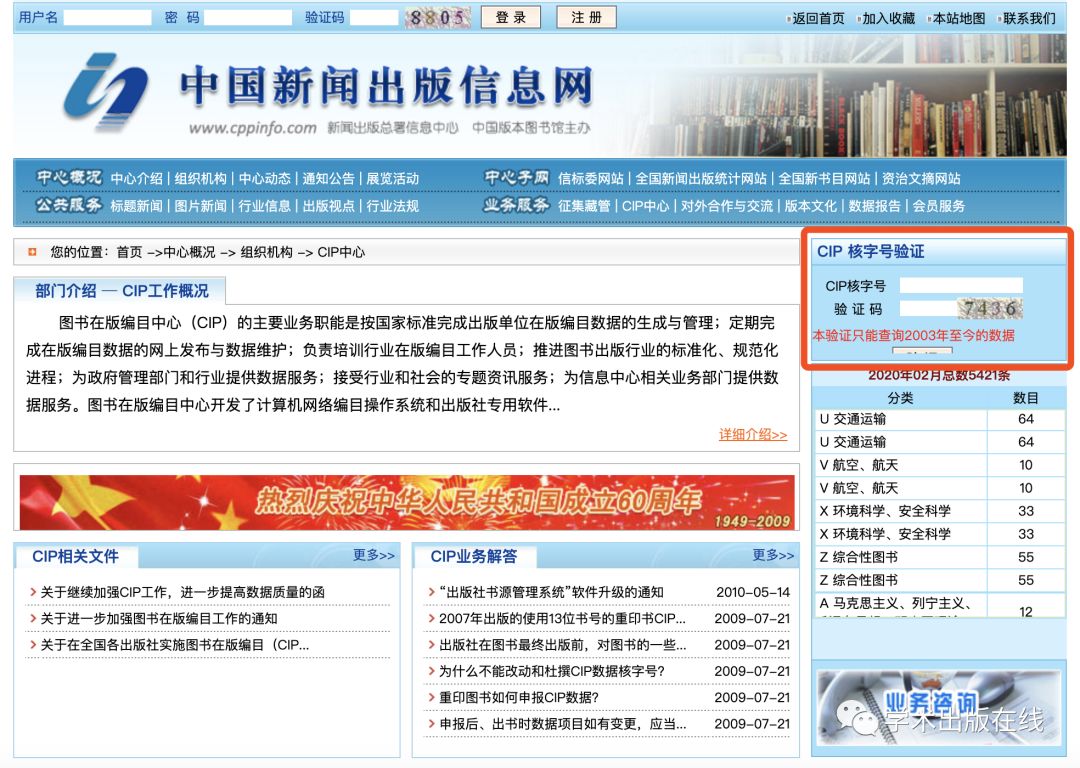The width and height of the screenshot is (1080, 768).
Task: Open 中心介绍 menu item
Action: click(x=136, y=178)
